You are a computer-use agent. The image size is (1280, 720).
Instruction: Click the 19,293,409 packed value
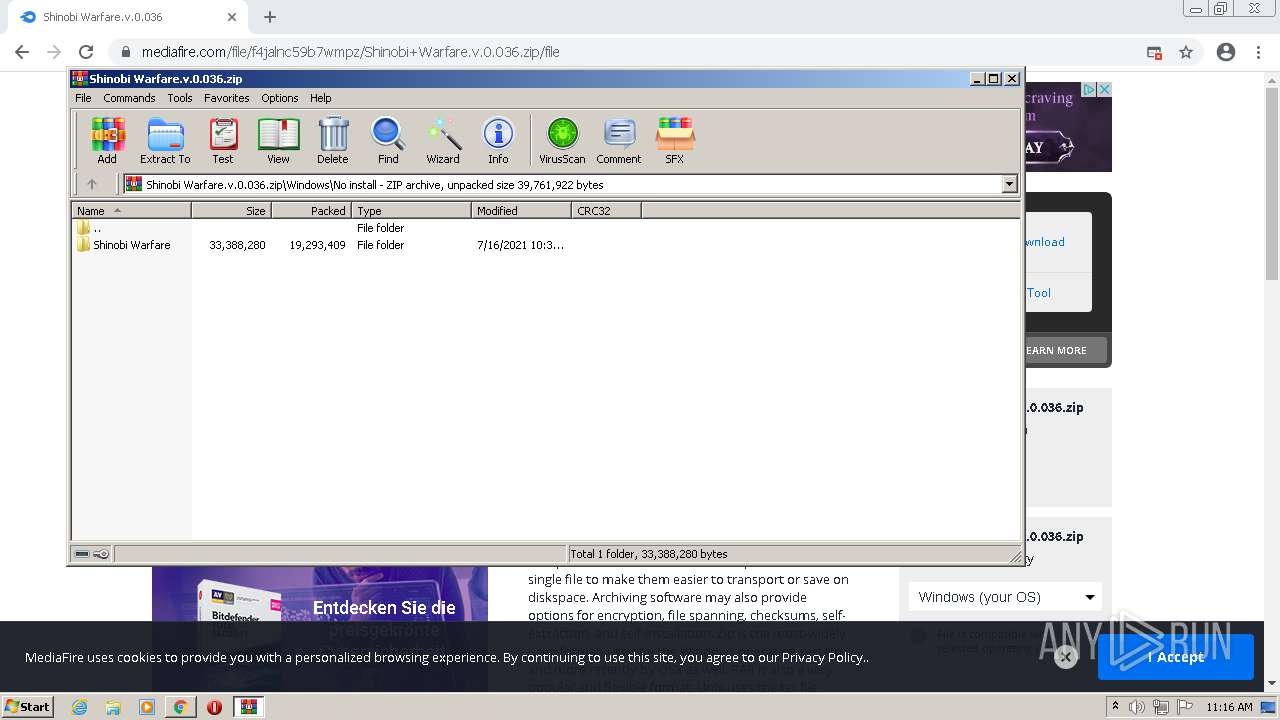click(317, 245)
